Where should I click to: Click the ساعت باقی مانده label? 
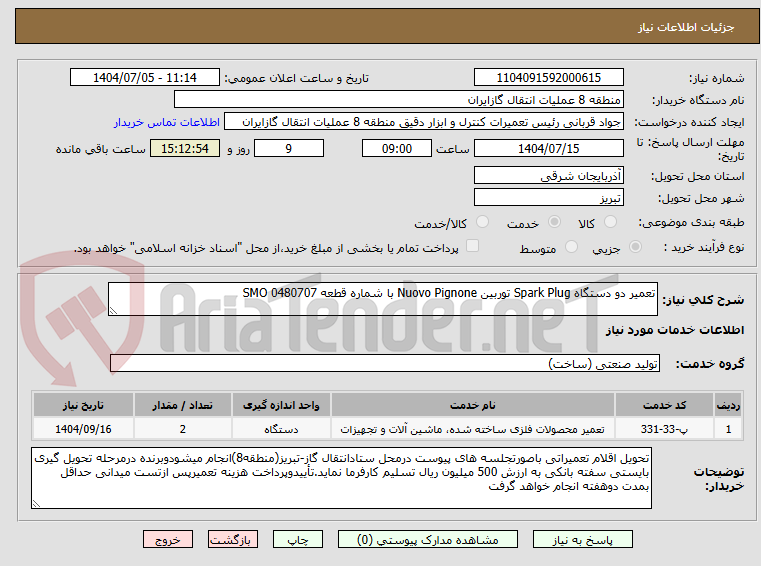point(100,149)
